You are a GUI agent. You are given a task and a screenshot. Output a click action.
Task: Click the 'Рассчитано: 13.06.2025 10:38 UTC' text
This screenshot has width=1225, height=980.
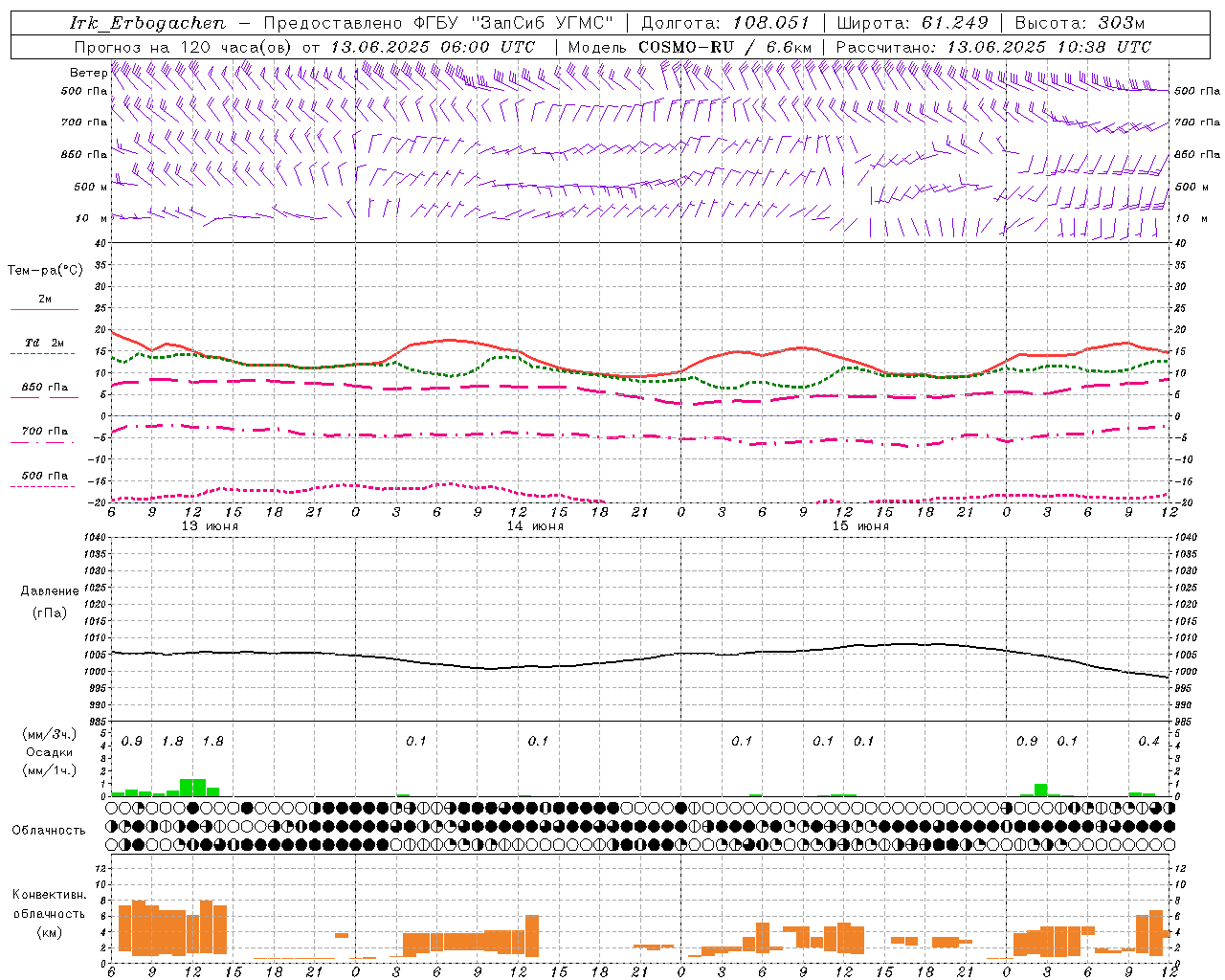coord(993,47)
